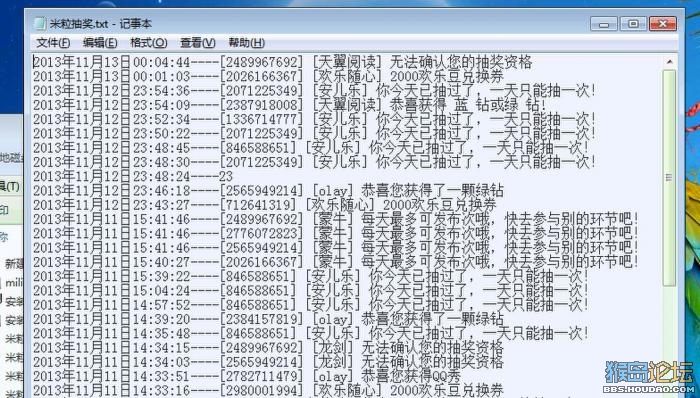Click the [olay] line timestamped 14:39:20
The width and height of the screenshot is (700, 398).
click(268, 319)
